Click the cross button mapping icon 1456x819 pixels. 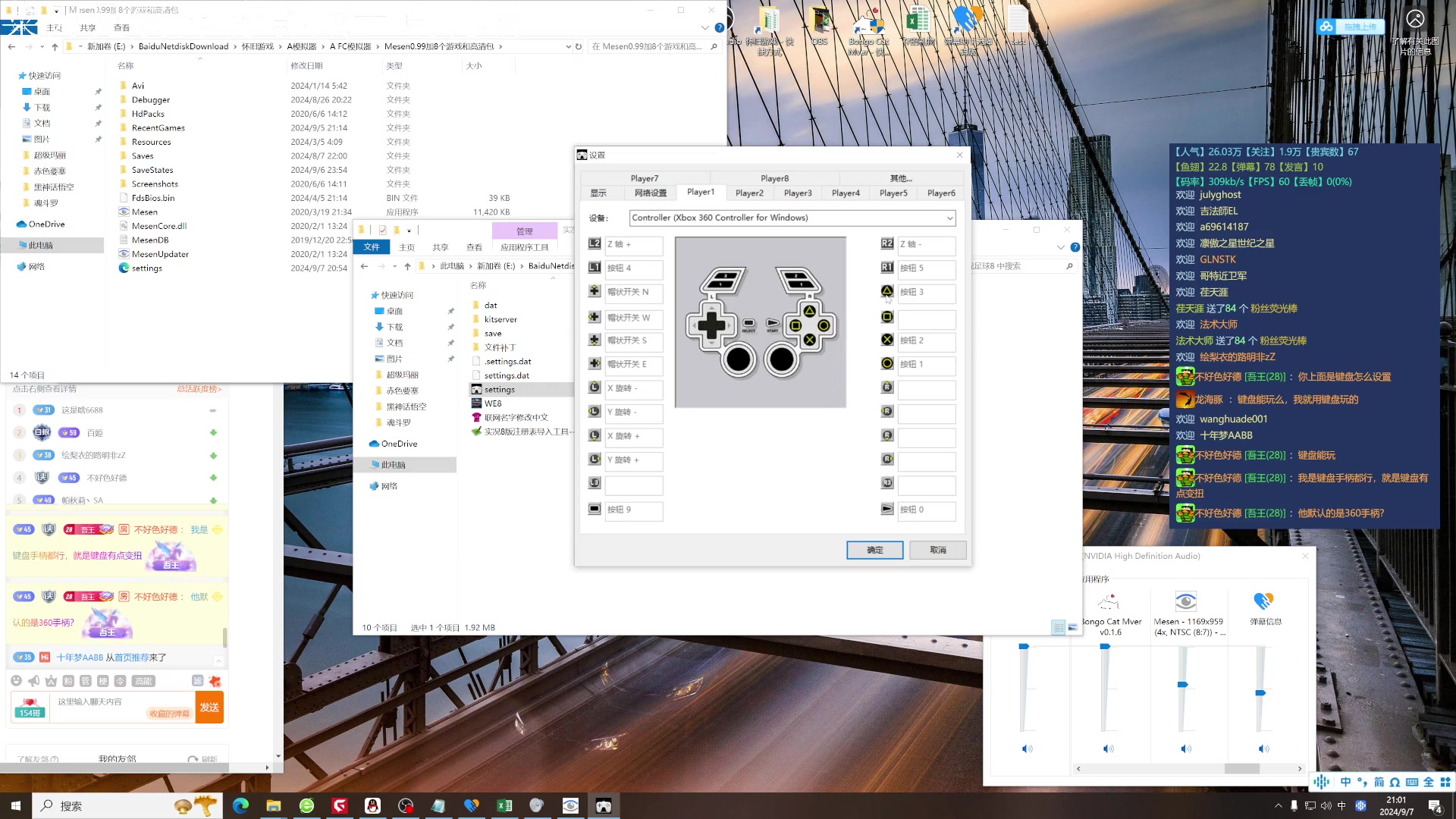click(x=886, y=340)
